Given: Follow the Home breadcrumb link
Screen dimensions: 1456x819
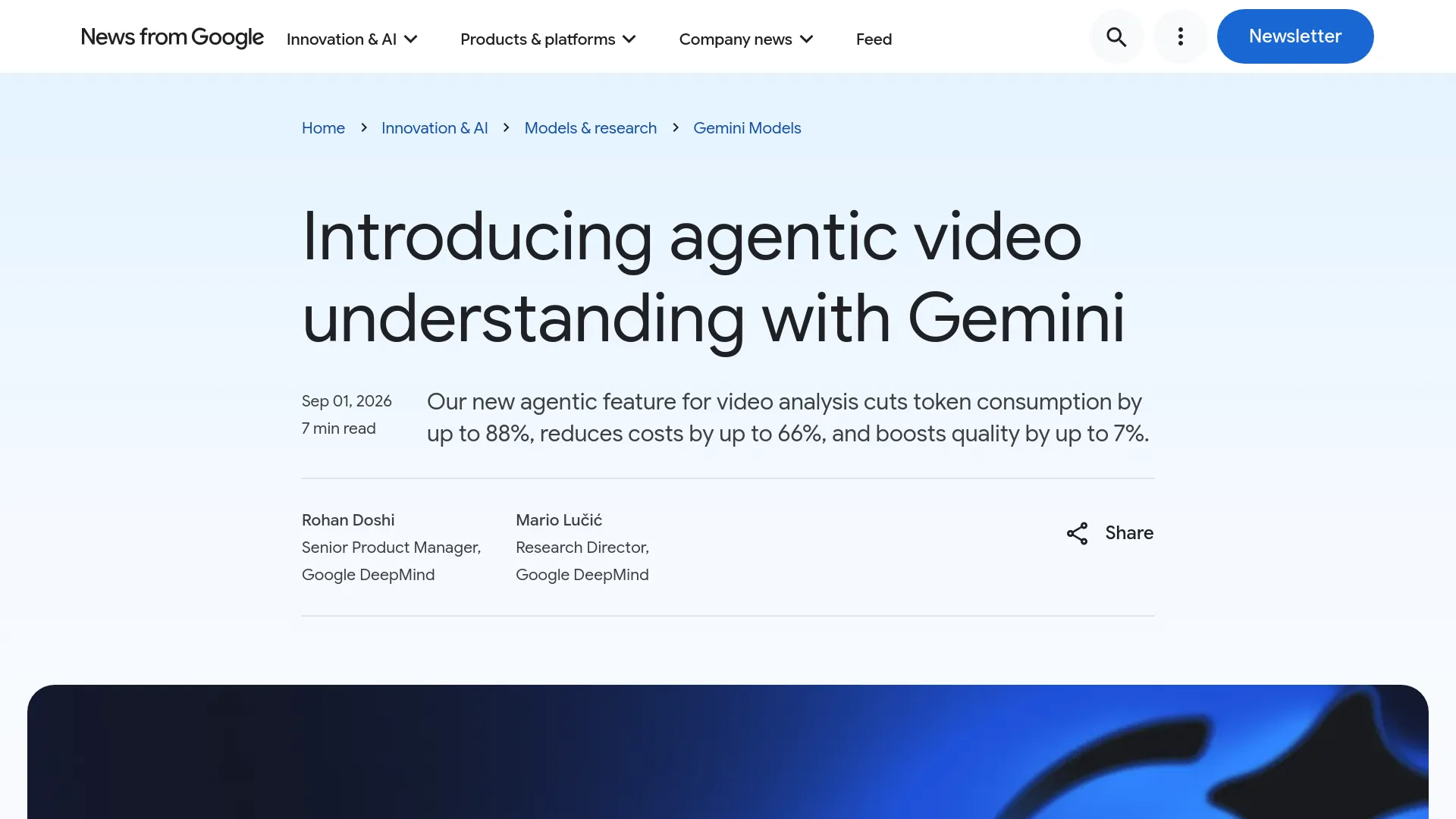Looking at the screenshot, I should point(323,128).
